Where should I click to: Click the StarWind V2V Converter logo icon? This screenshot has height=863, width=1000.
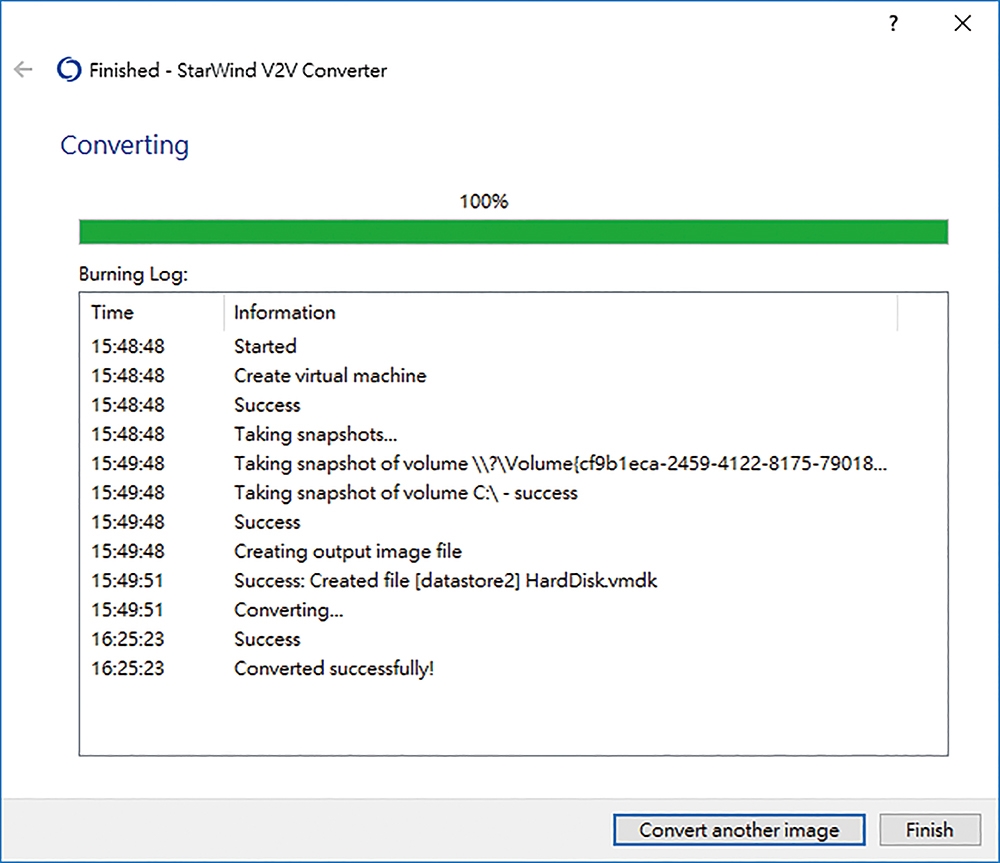(69, 70)
